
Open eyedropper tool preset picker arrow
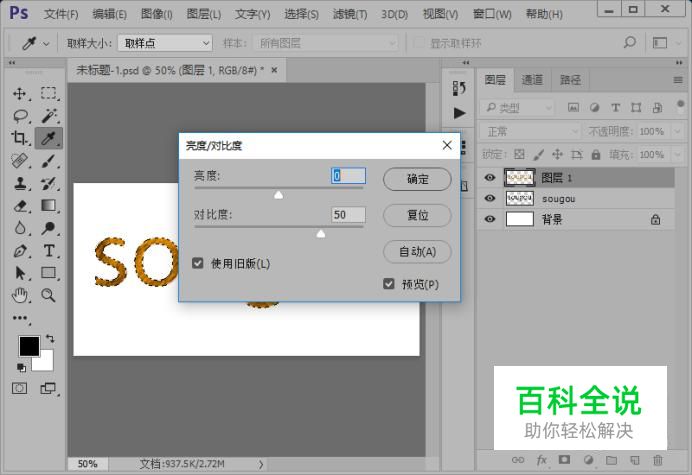(46, 44)
